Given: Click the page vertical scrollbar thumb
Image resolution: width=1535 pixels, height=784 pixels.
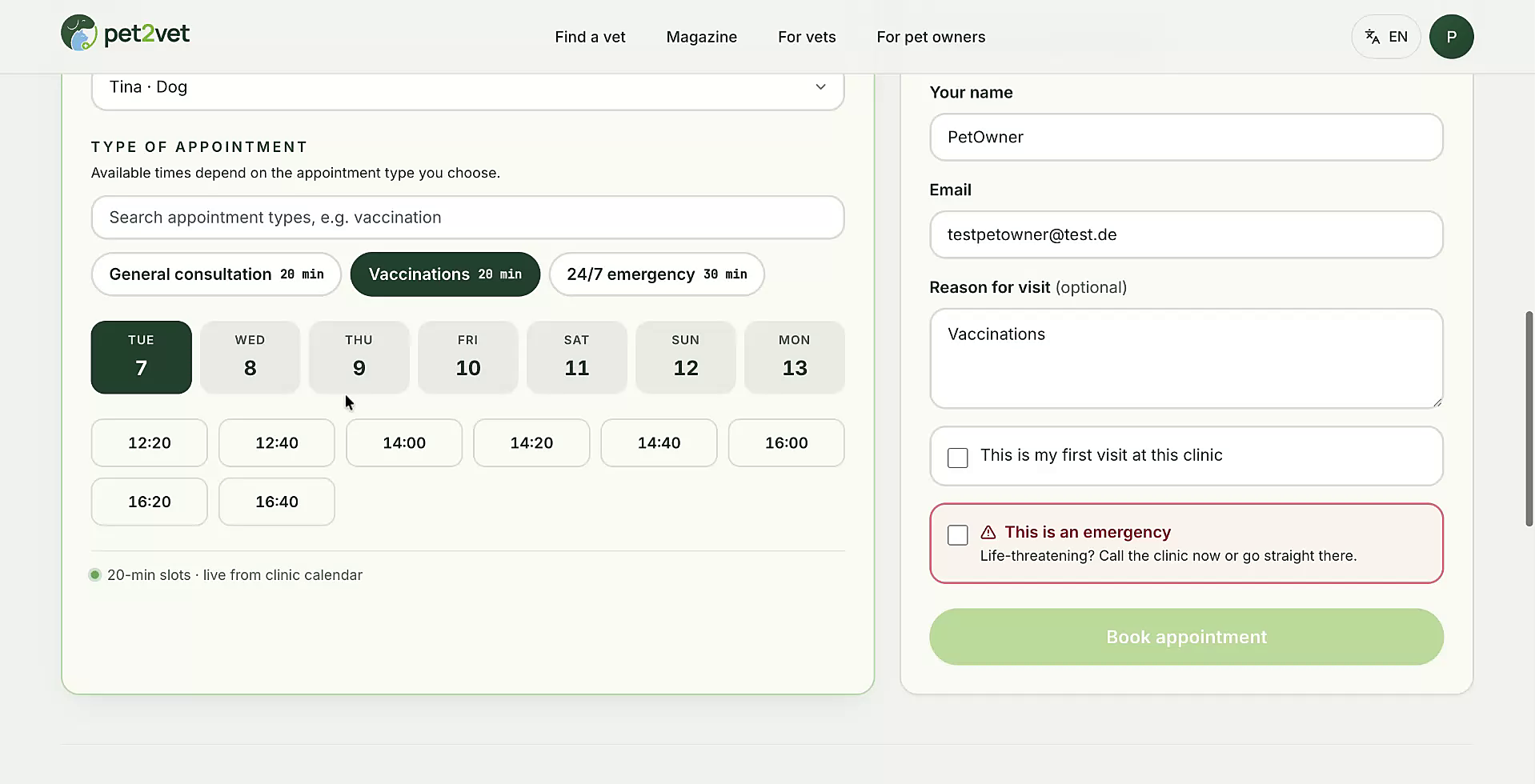Looking at the screenshot, I should point(1529,418).
